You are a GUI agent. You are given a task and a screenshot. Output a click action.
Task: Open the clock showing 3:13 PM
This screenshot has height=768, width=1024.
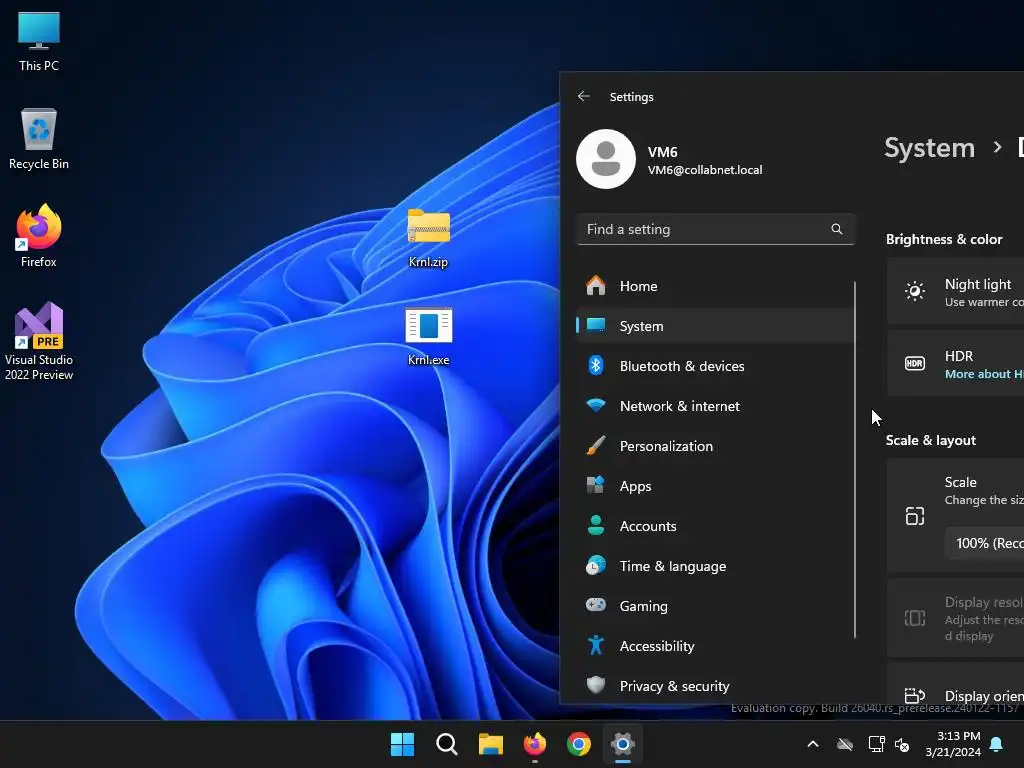click(x=953, y=744)
